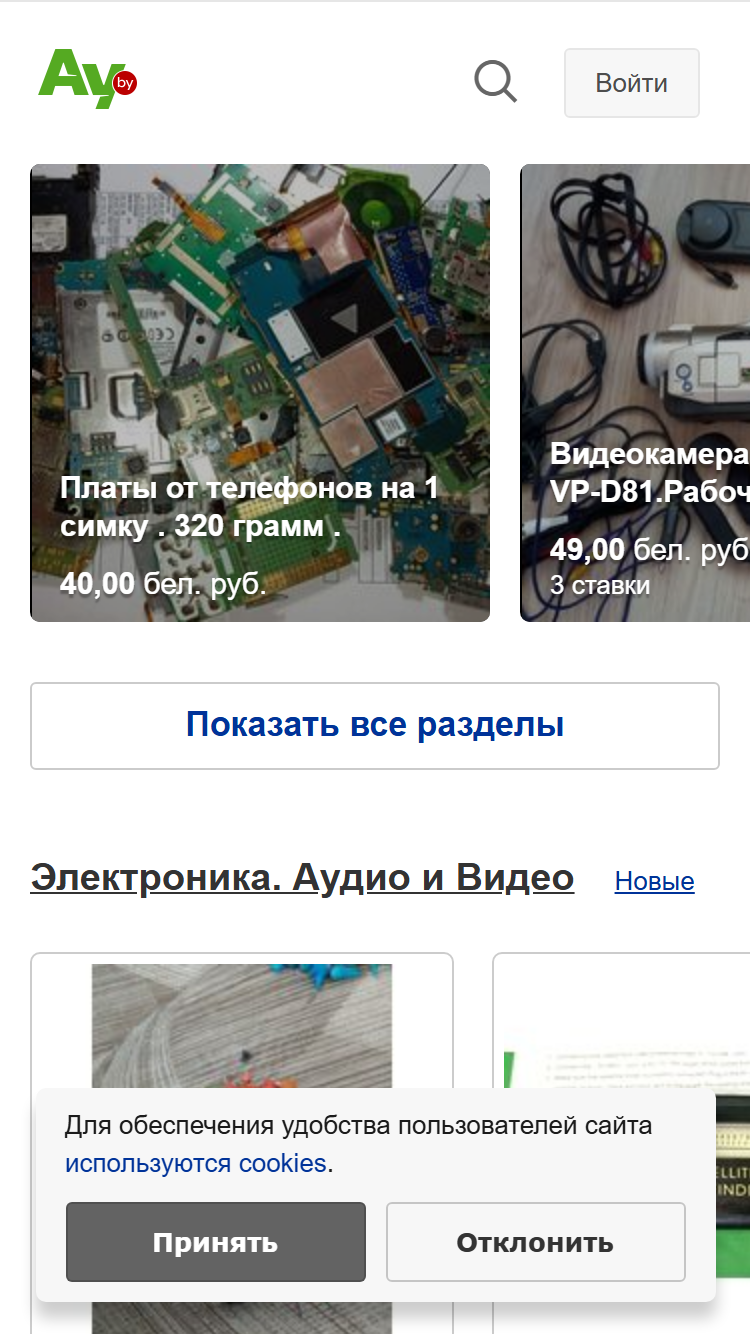Accept cookies with the Принять button
Image resolution: width=750 pixels, height=1334 pixels.
pos(216,1242)
